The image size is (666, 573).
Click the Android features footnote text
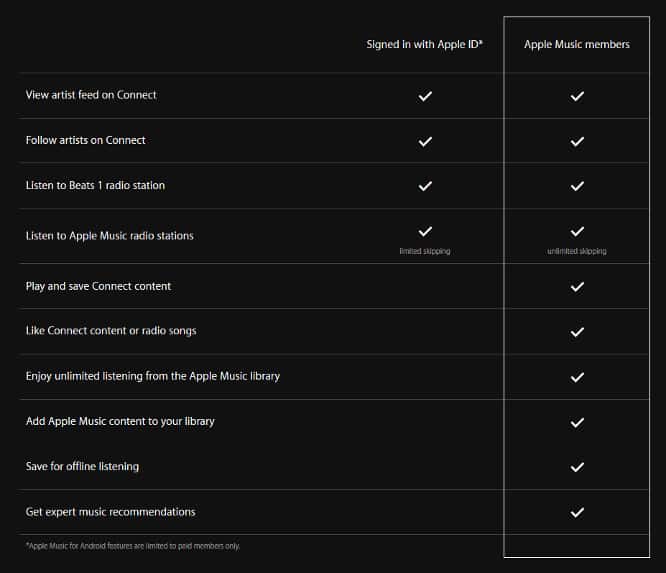(x=133, y=546)
